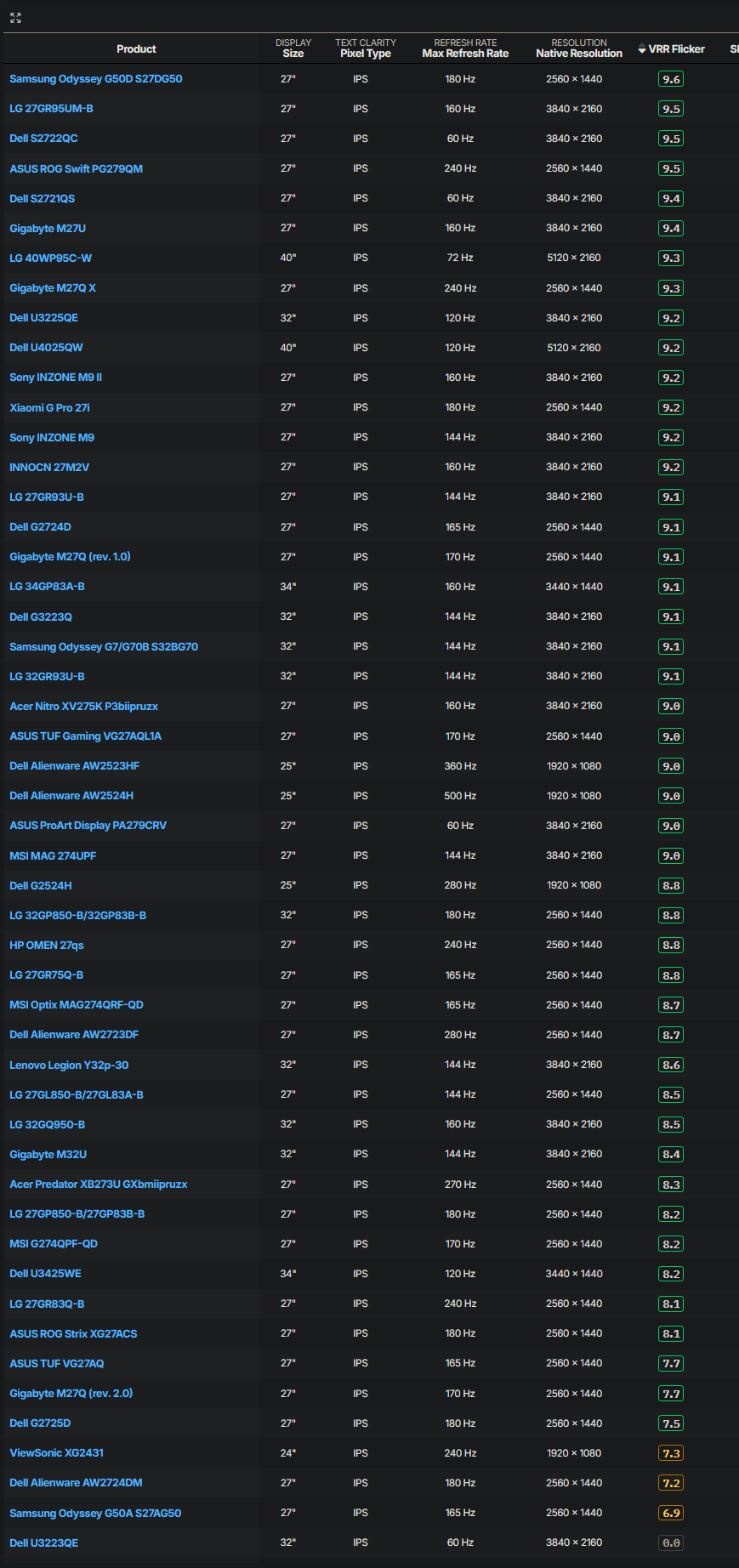Open ASUS ProArt Display PA279CRV link
This screenshot has height=1568, width=739.
point(88,826)
